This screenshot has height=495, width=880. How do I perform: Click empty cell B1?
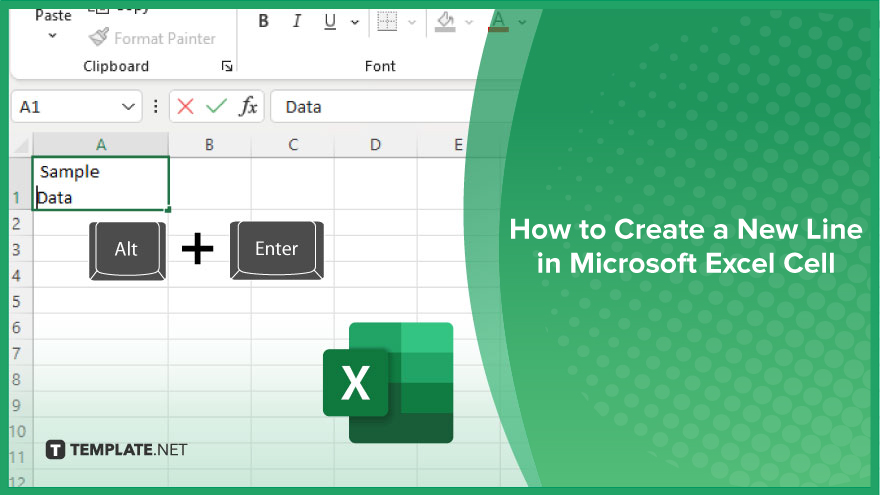[x=209, y=184]
